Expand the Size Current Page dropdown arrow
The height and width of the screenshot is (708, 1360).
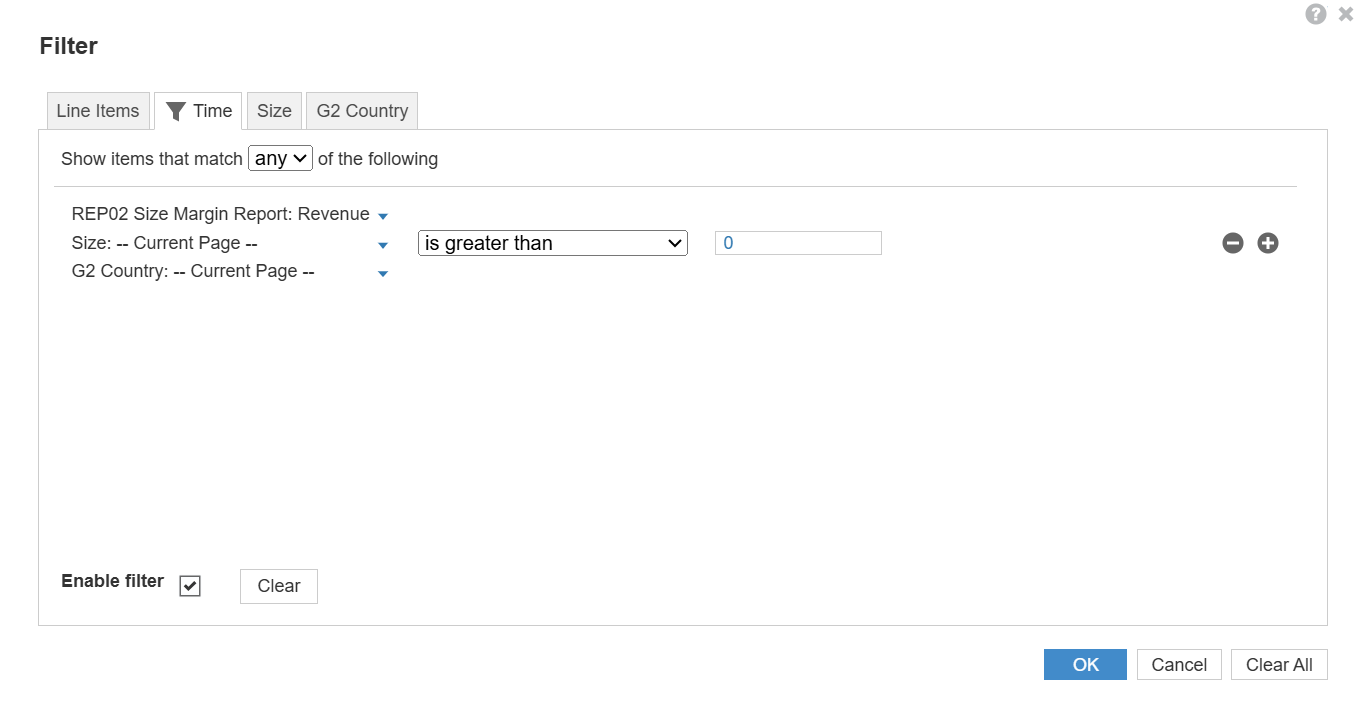(x=383, y=245)
